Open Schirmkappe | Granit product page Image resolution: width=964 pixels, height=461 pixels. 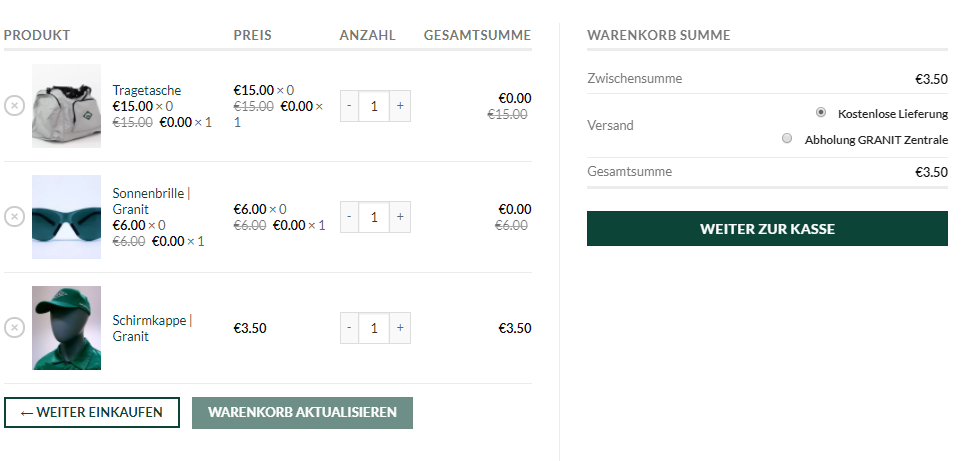coord(152,328)
